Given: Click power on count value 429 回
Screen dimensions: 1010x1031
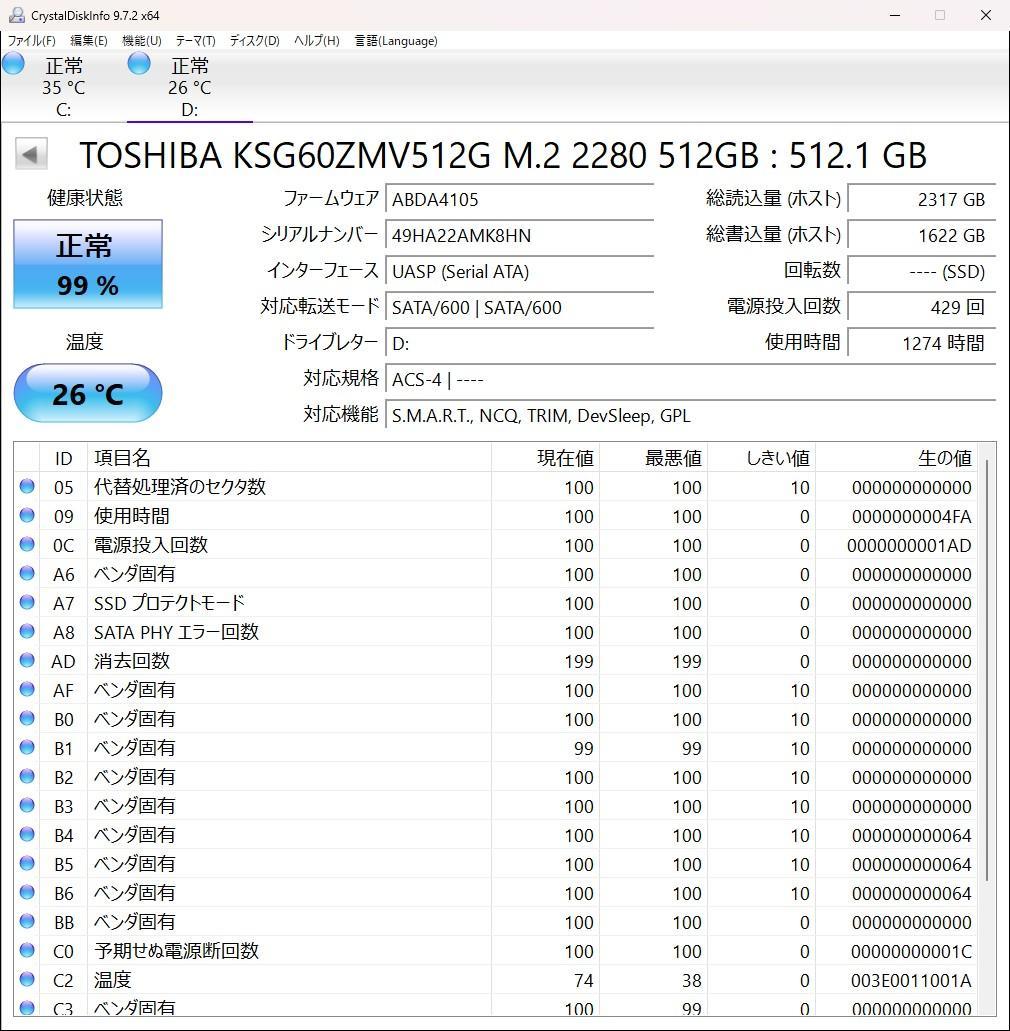Looking at the screenshot, I should 922,307.
